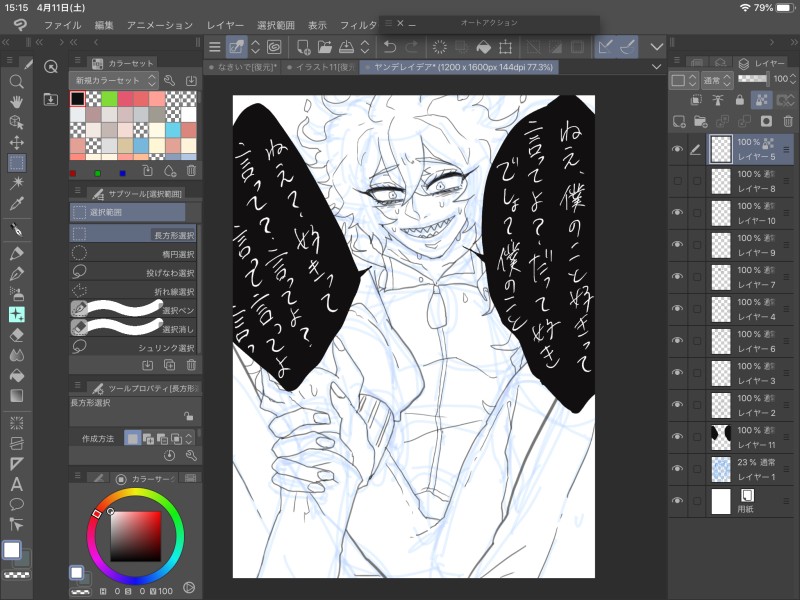Select the Move layer tool
800x600 pixels.
pos(16,142)
